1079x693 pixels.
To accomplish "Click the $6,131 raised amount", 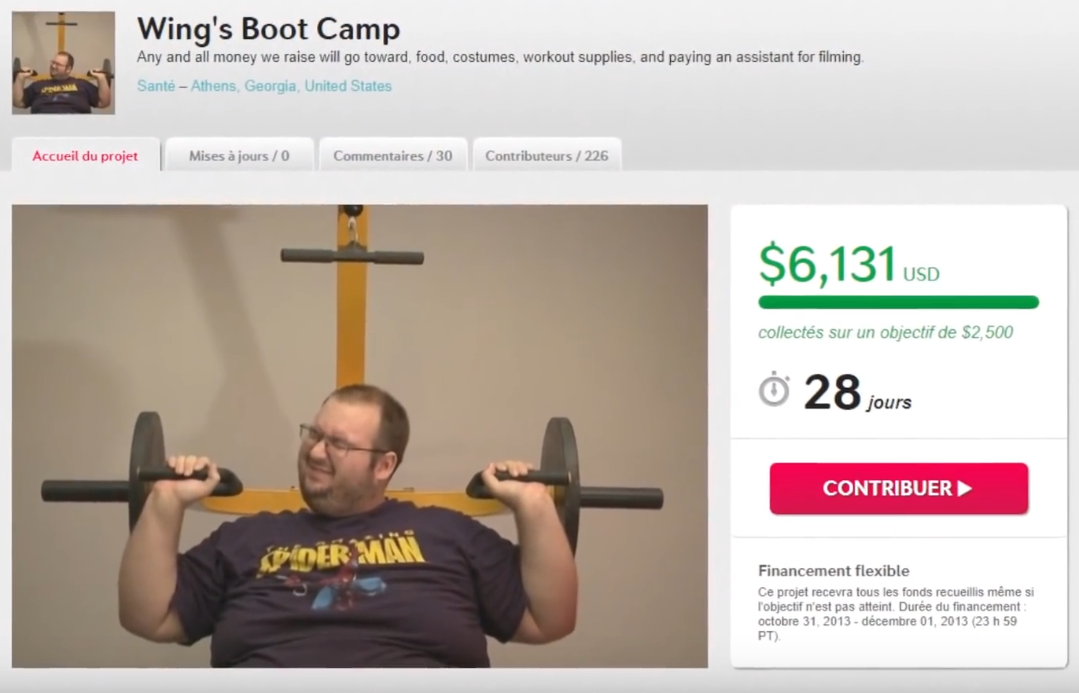I will tap(827, 264).
